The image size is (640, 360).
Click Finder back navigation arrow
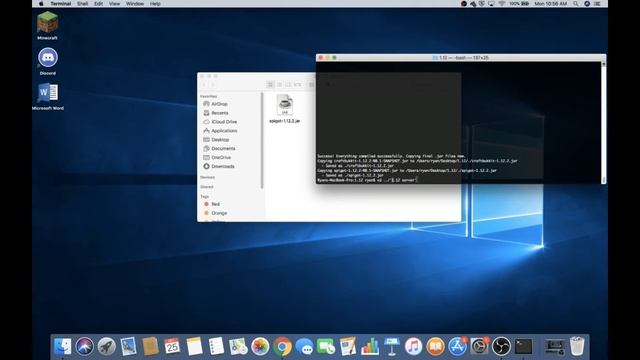pos(204,85)
